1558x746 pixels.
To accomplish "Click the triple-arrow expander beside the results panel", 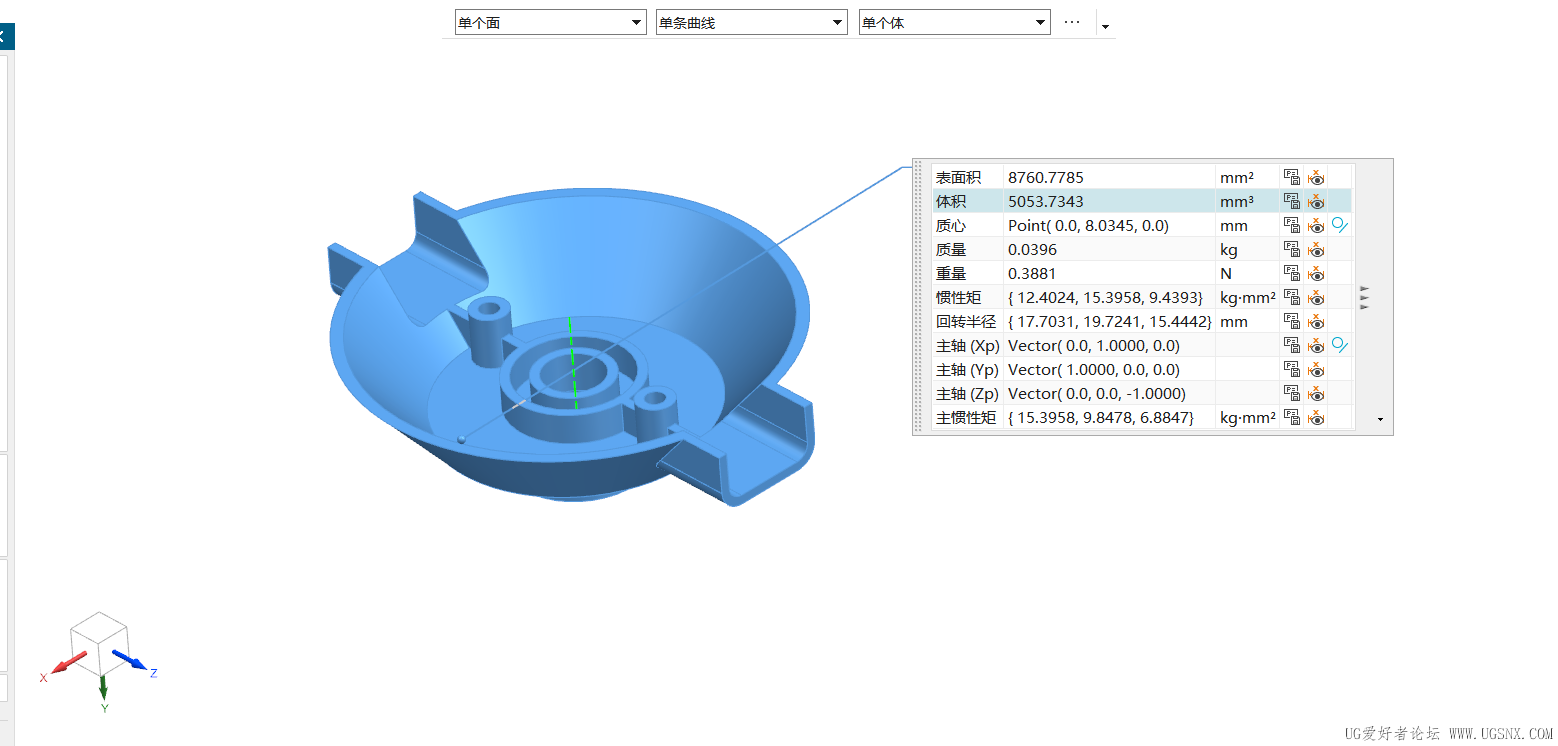I will tap(1365, 297).
